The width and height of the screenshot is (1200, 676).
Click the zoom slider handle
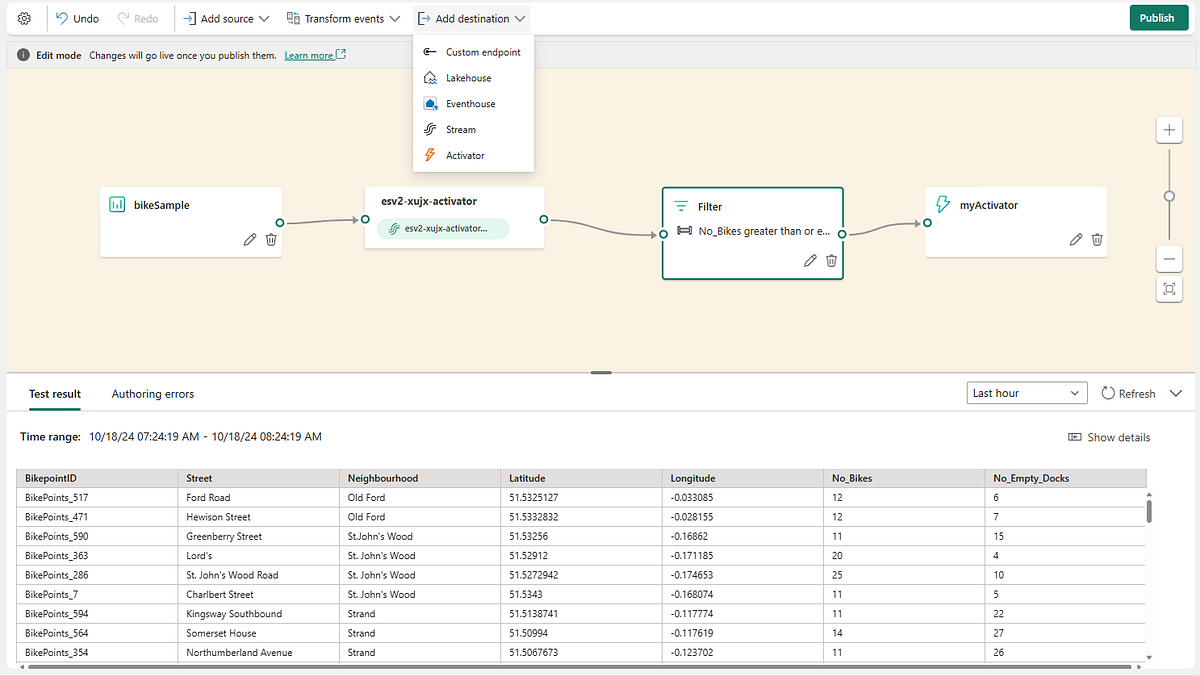point(1169,196)
